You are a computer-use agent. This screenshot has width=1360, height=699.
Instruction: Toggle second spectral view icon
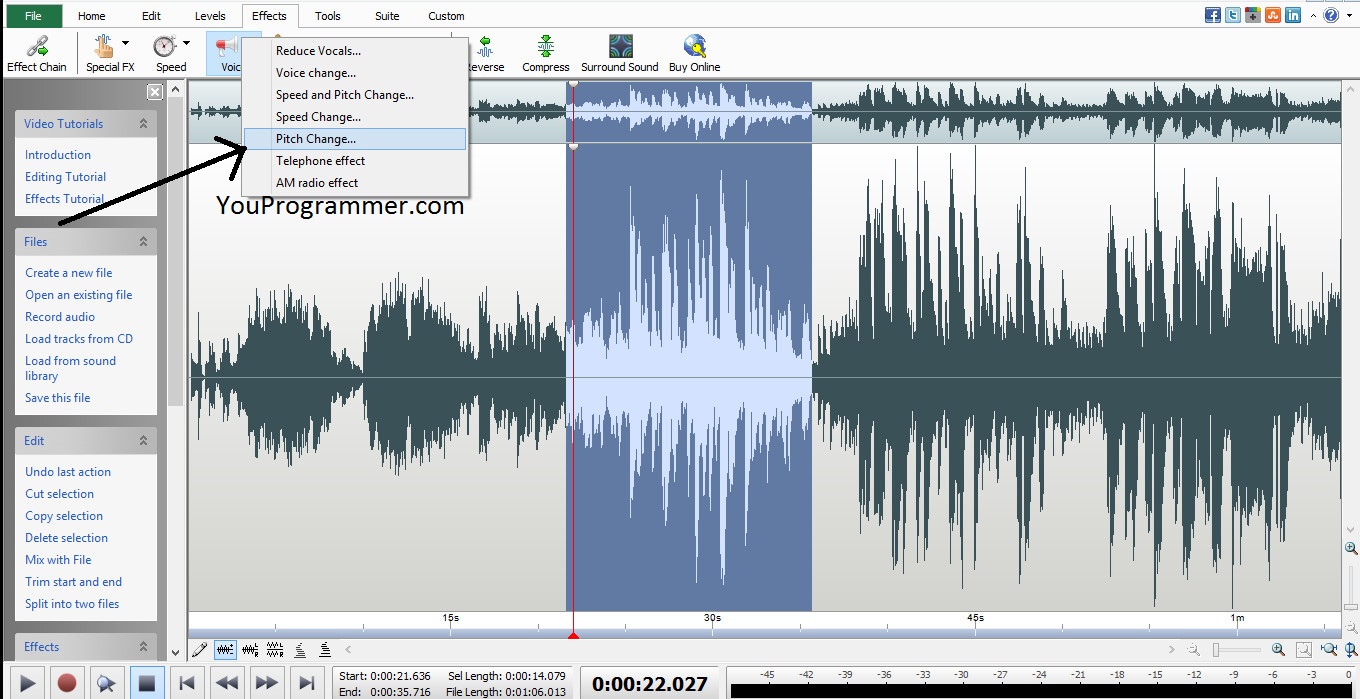coord(325,650)
